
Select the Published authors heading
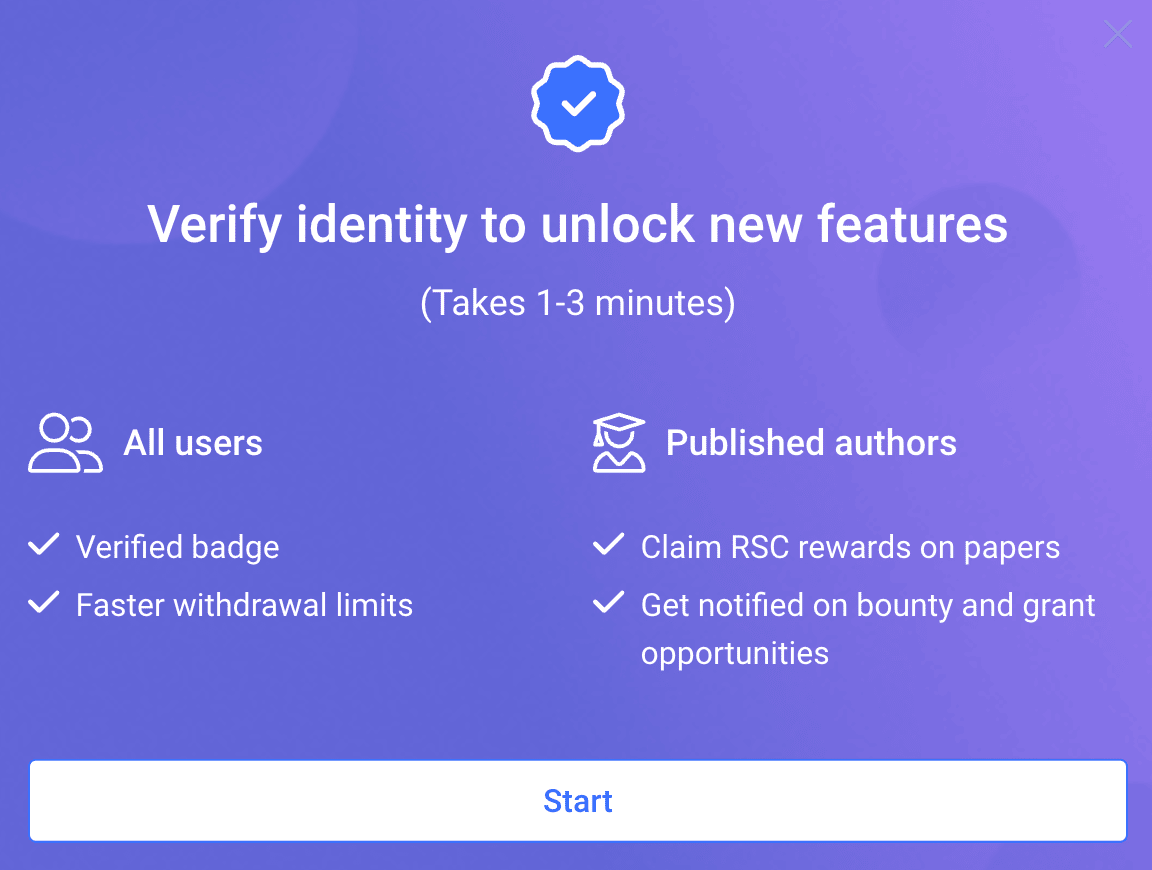(811, 443)
